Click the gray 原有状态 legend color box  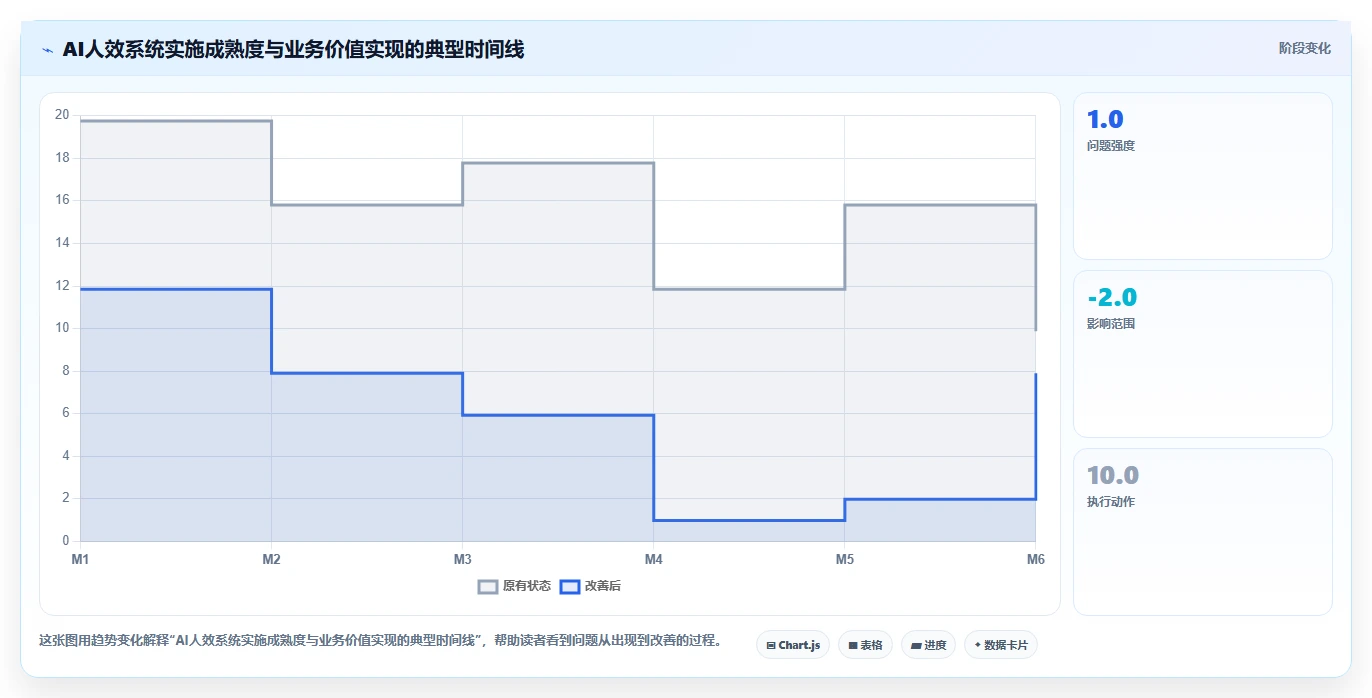[x=488, y=586]
